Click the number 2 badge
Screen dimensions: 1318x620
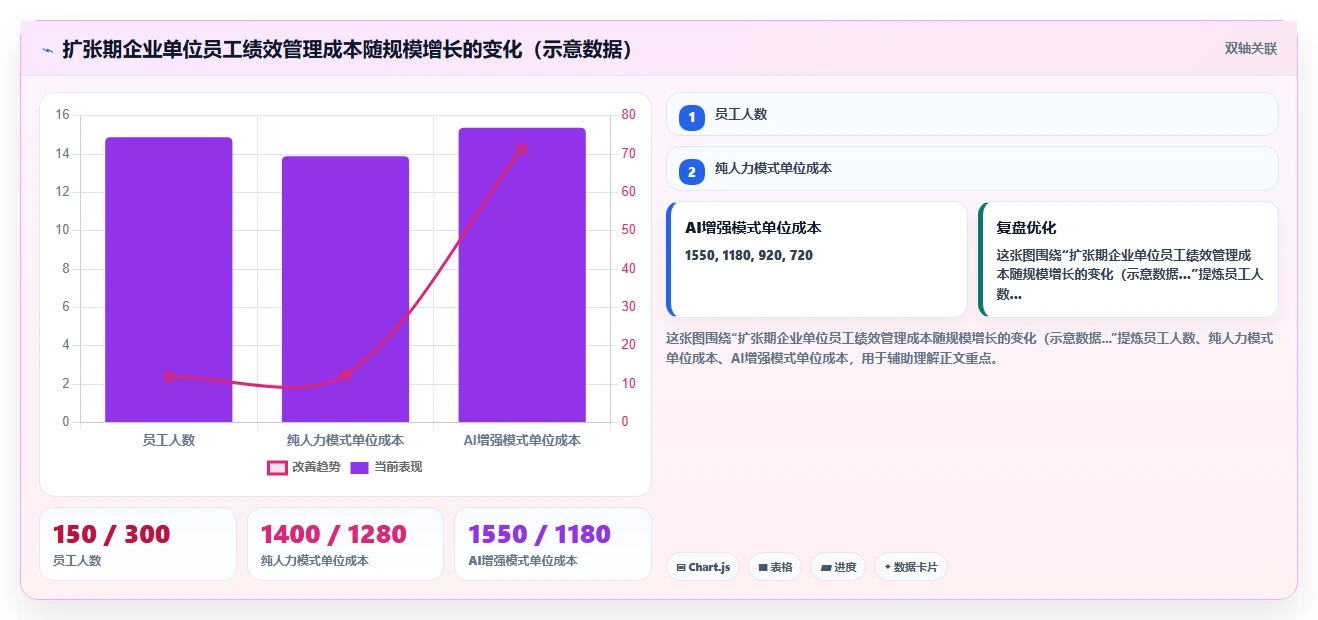point(692,172)
